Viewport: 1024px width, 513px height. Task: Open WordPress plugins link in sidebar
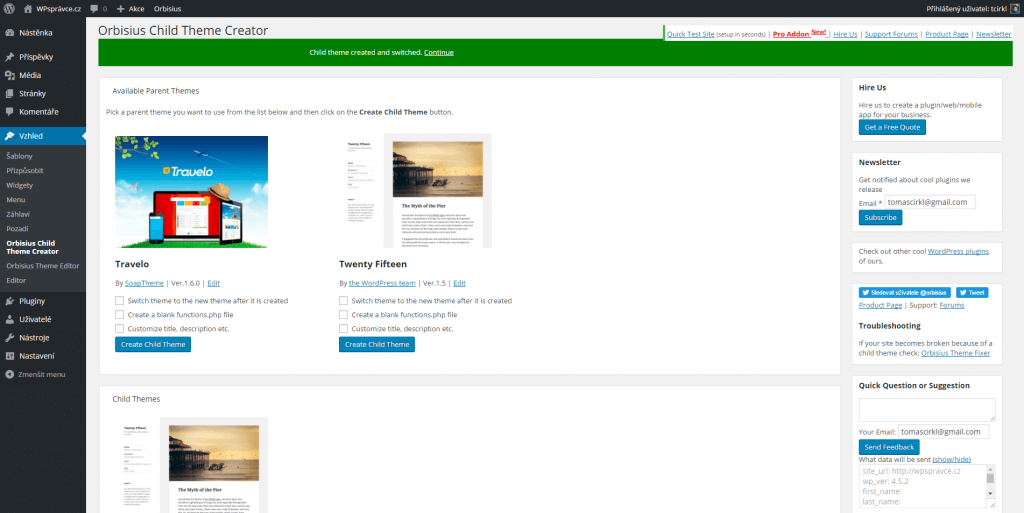pyautogui.click(x=958, y=251)
